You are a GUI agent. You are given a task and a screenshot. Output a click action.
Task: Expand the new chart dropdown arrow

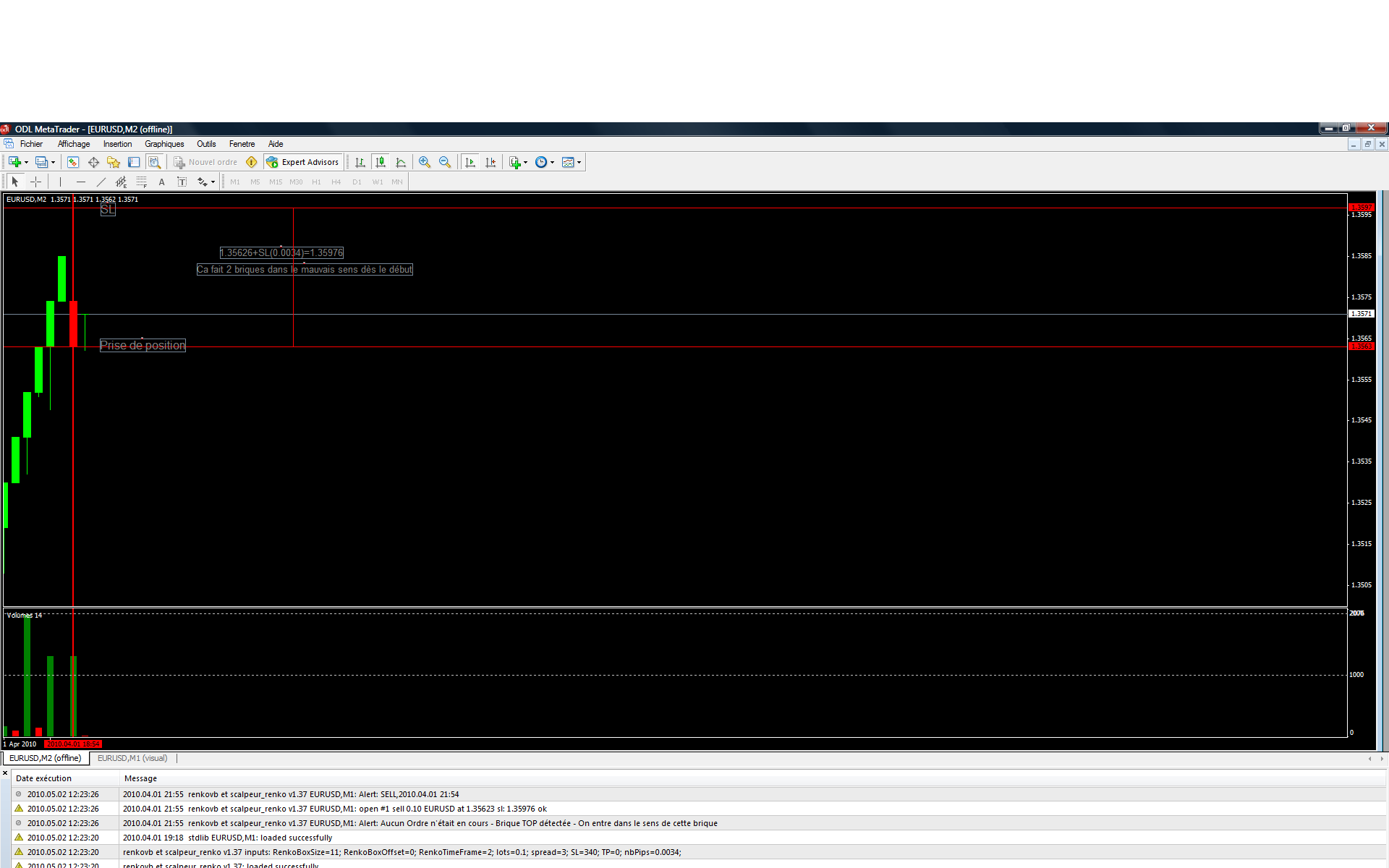coord(26,162)
